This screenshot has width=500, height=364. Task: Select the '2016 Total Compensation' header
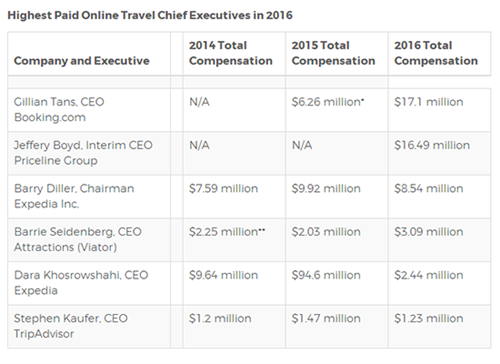439,54
